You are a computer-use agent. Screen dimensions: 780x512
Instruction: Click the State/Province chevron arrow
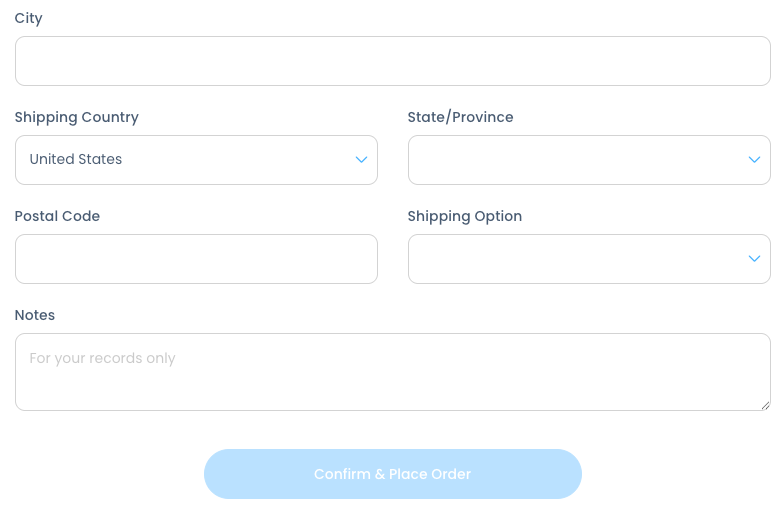[x=754, y=160]
